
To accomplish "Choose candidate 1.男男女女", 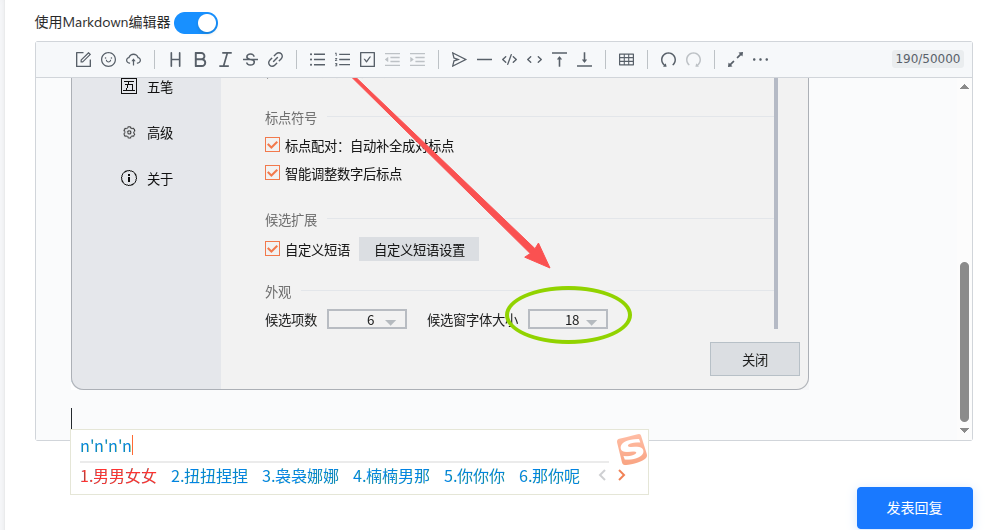I will coord(118,476).
